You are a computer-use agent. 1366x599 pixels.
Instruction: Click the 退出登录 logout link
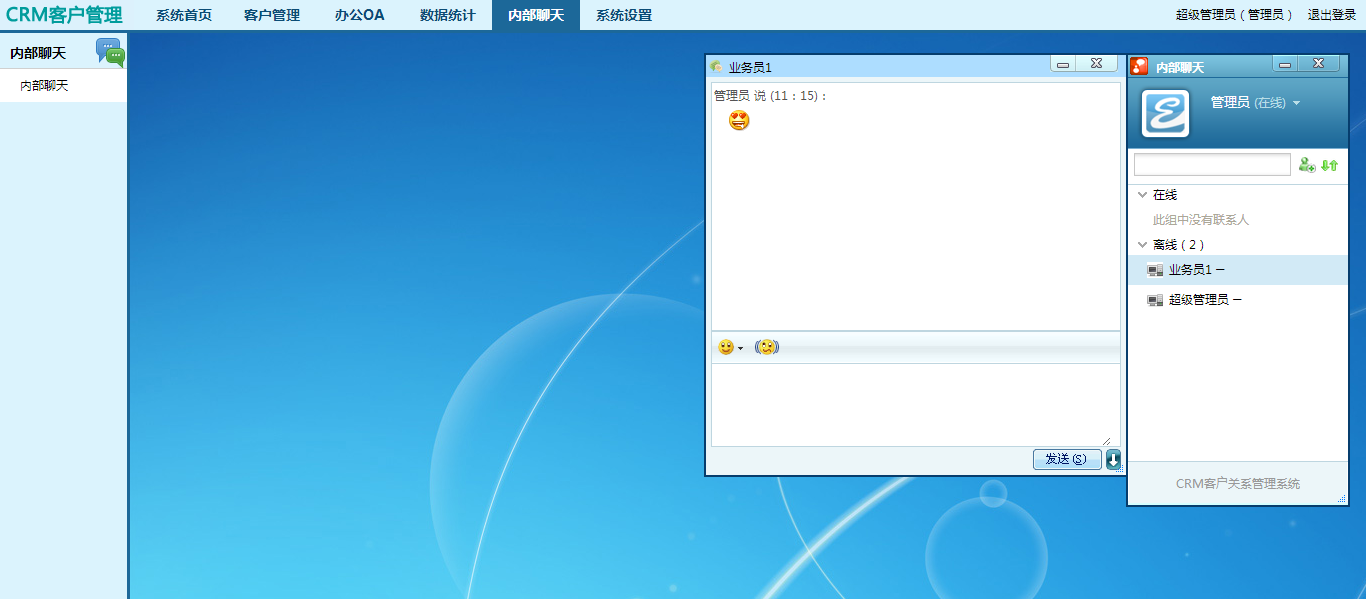pos(1332,15)
